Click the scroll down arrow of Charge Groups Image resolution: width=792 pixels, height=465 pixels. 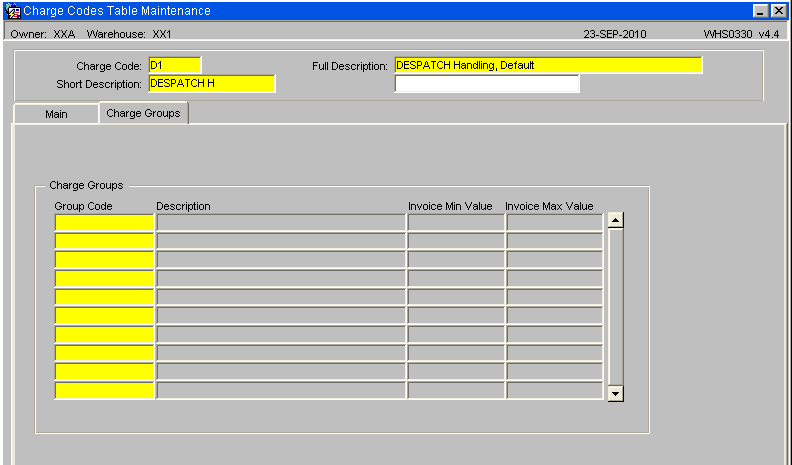(x=616, y=393)
